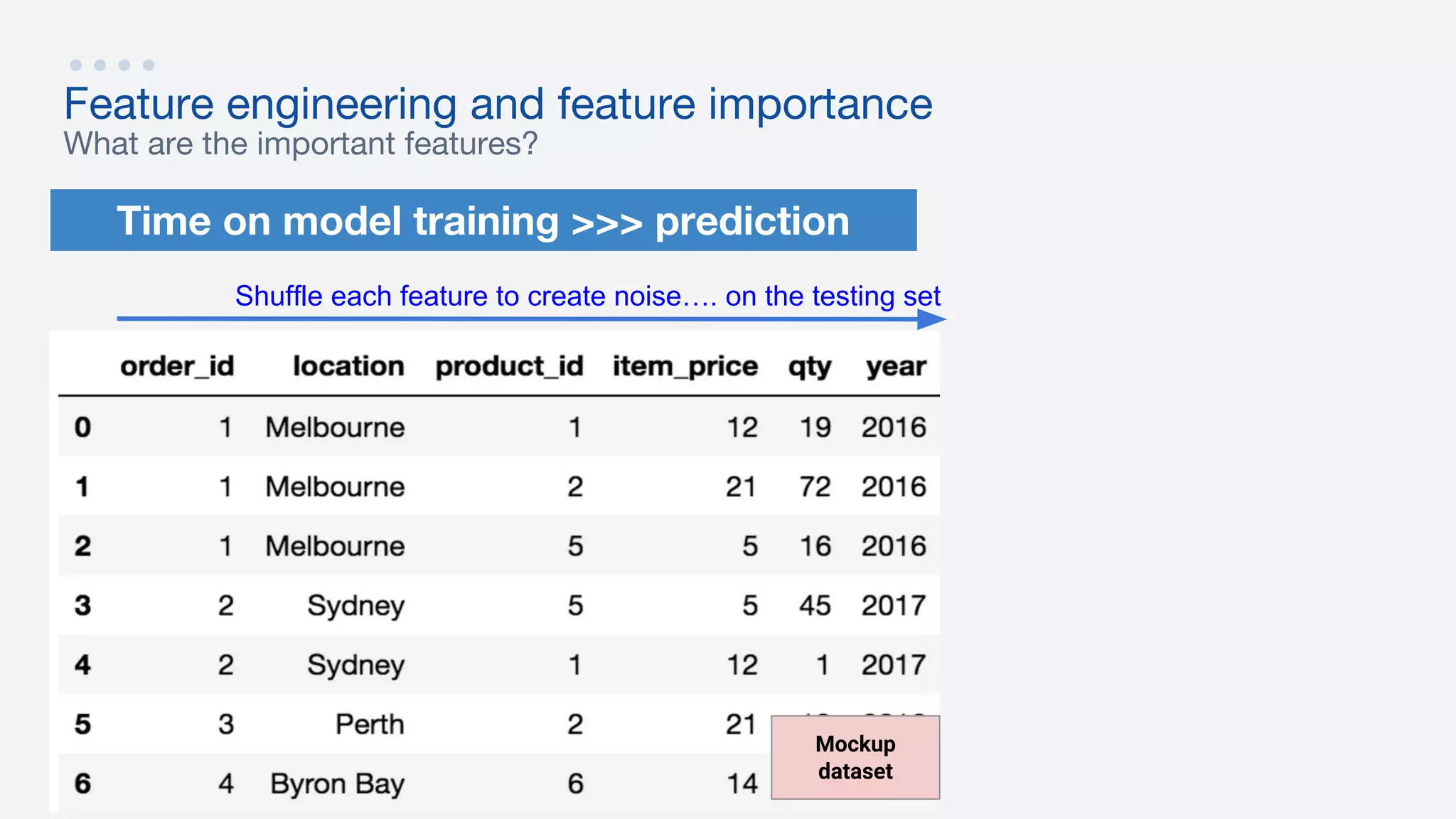The height and width of the screenshot is (819, 1456).
Task: Click row index 6
Action: click(82, 783)
